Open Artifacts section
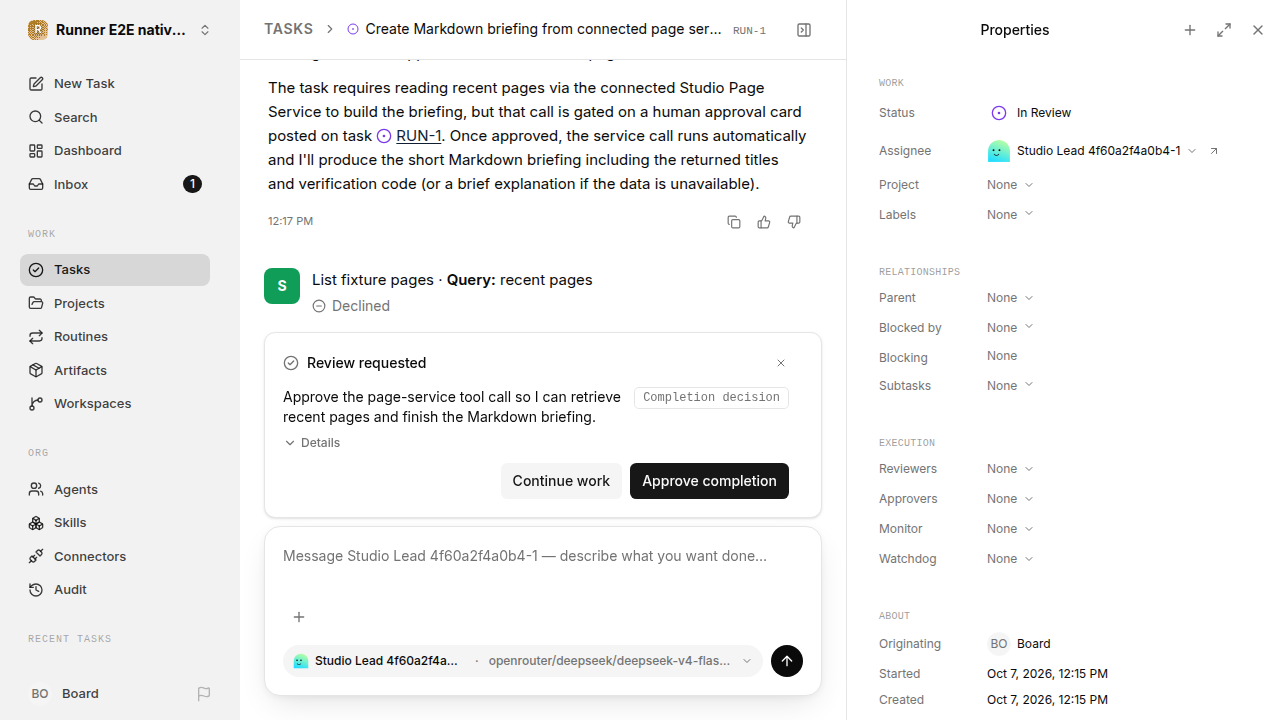 (x=115, y=370)
